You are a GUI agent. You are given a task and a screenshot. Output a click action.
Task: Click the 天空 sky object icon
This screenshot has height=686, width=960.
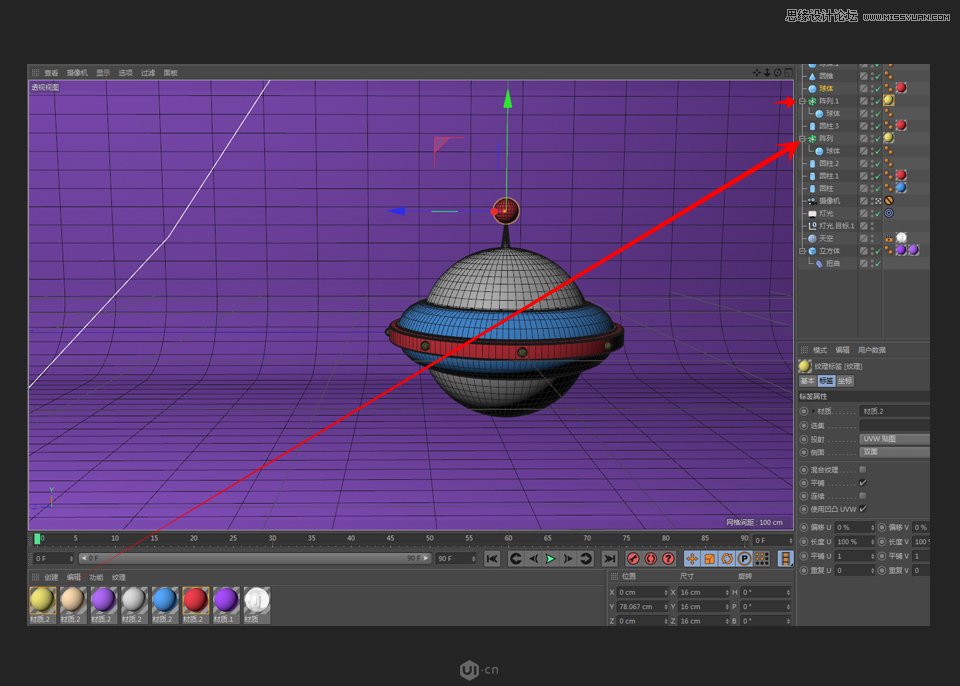pyautogui.click(x=812, y=236)
